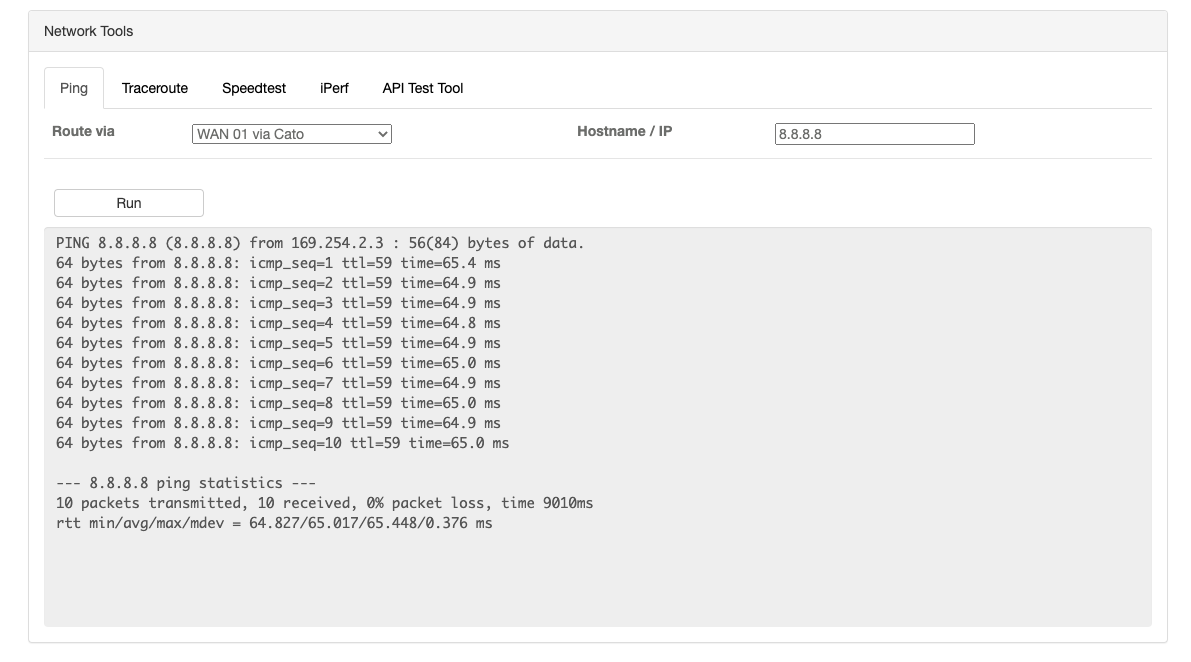Open the API Test Tool tab
Viewport: 1191px width, 662px height.
click(x=422, y=88)
